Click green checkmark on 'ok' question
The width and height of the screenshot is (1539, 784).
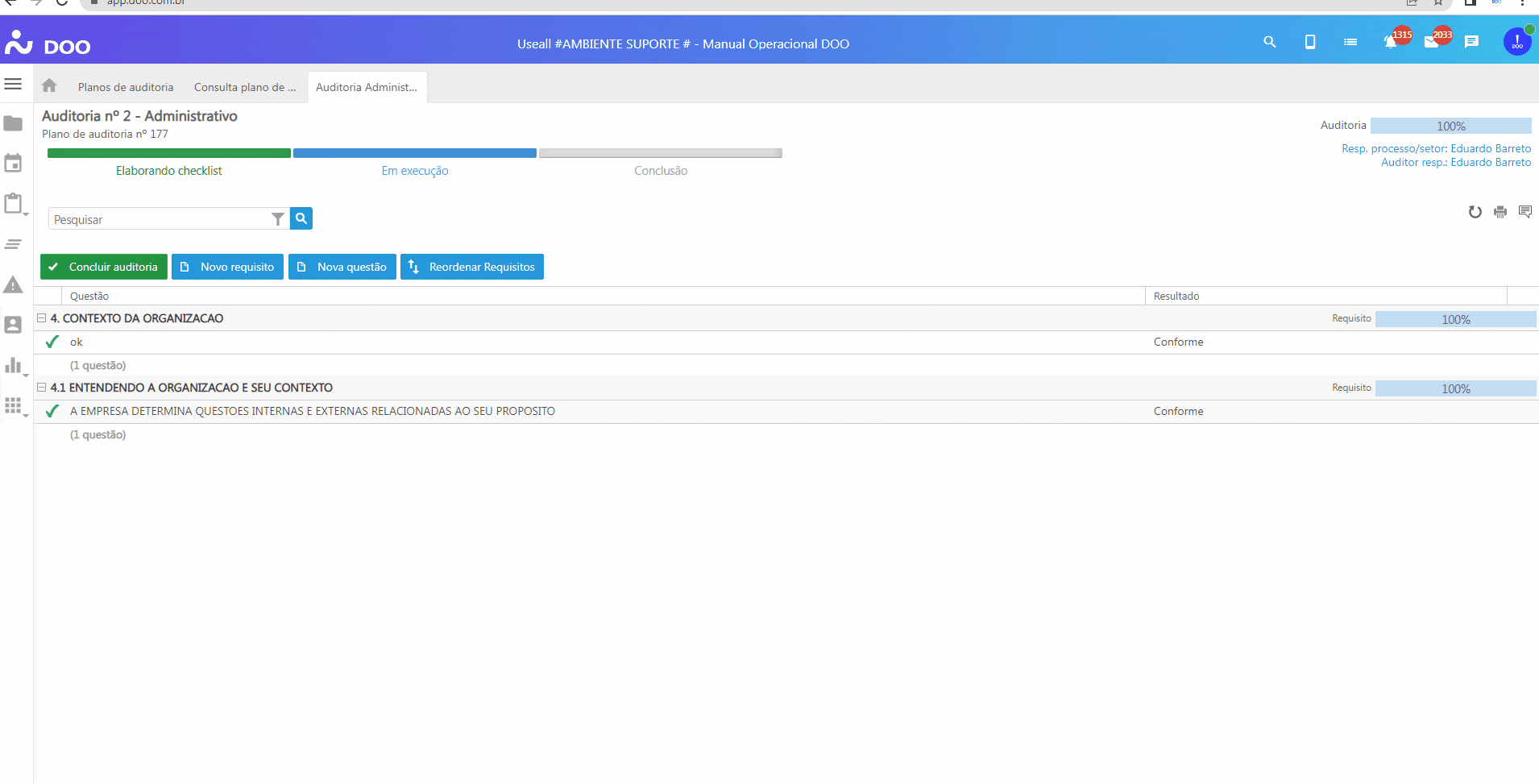[x=52, y=342]
